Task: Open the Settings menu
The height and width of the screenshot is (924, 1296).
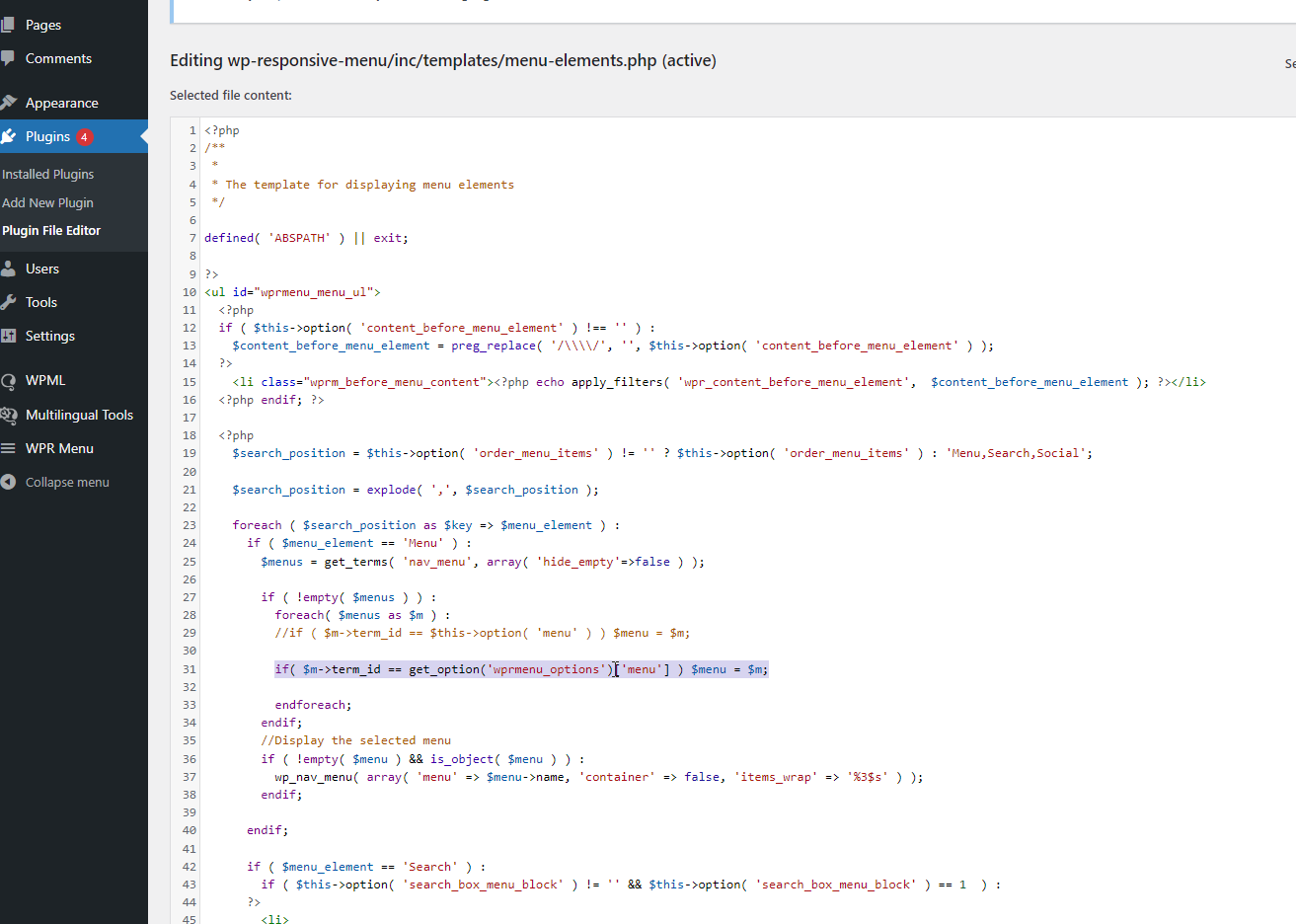Action: tap(50, 336)
